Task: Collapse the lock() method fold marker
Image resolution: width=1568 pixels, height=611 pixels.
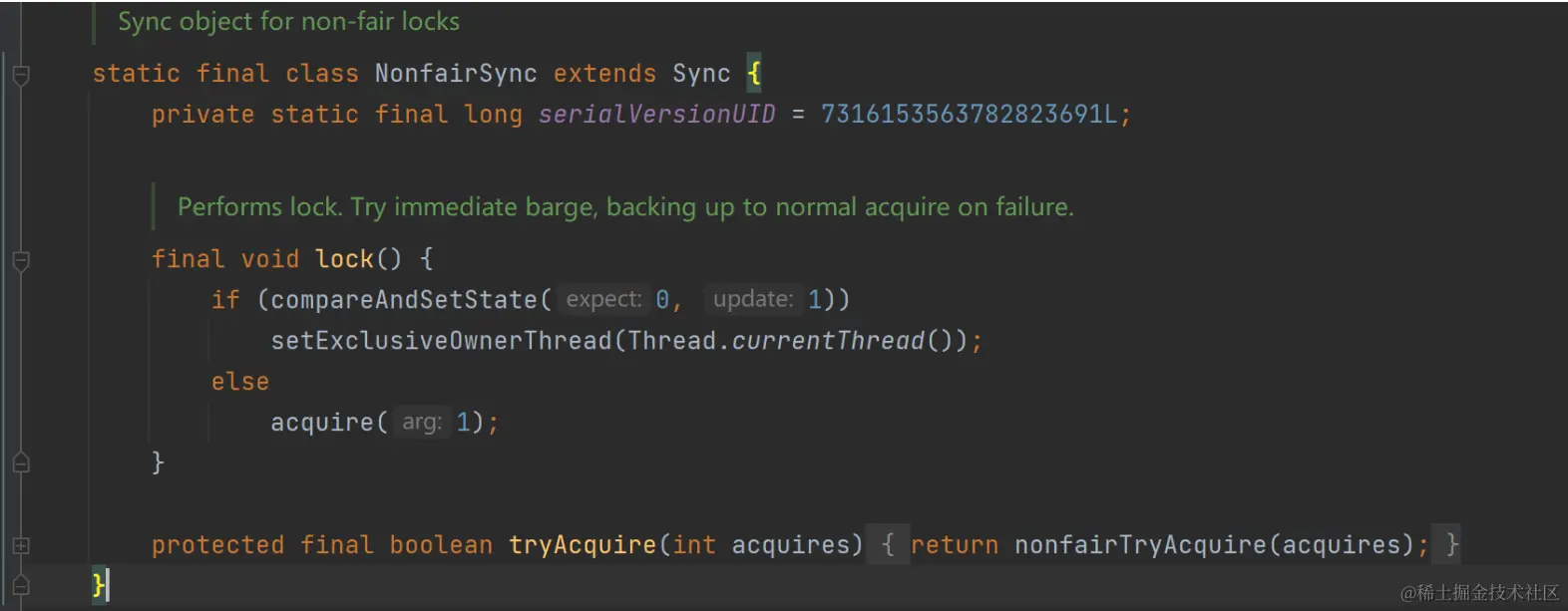Action: tap(21, 261)
